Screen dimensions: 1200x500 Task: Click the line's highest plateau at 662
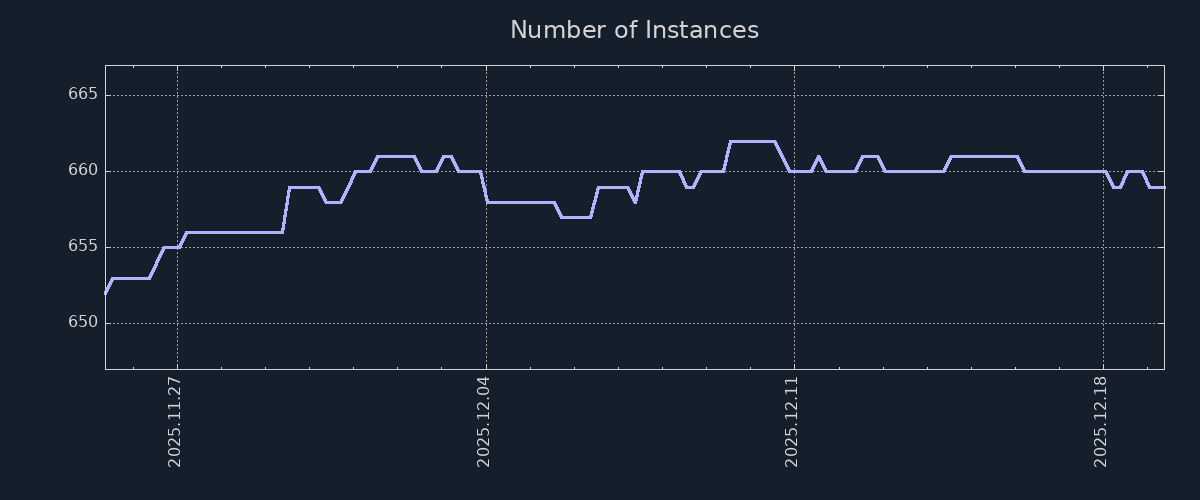pyautogui.click(x=752, y=141)
